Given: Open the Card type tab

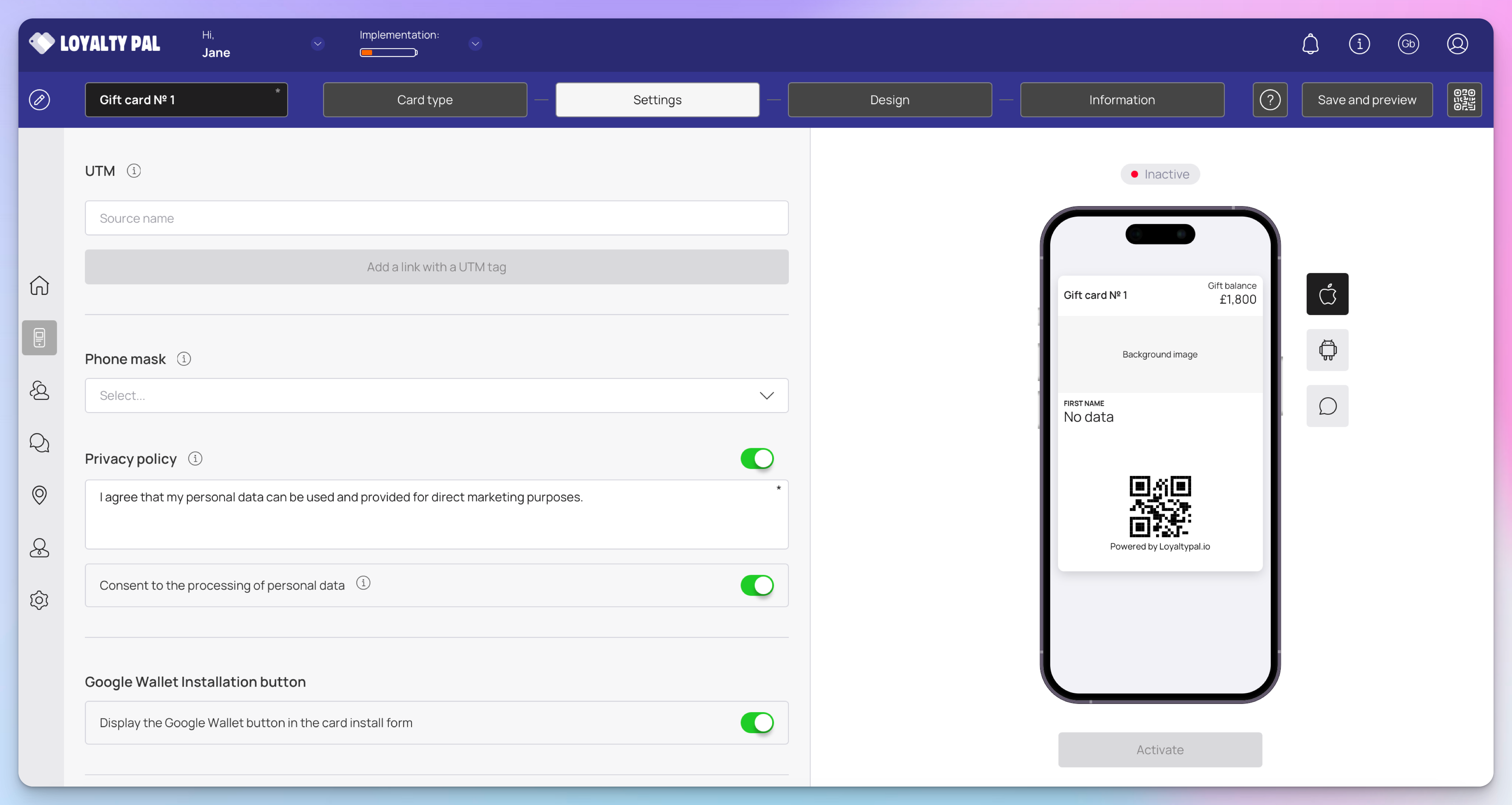Looking at the screenshot, I should 424,100.
